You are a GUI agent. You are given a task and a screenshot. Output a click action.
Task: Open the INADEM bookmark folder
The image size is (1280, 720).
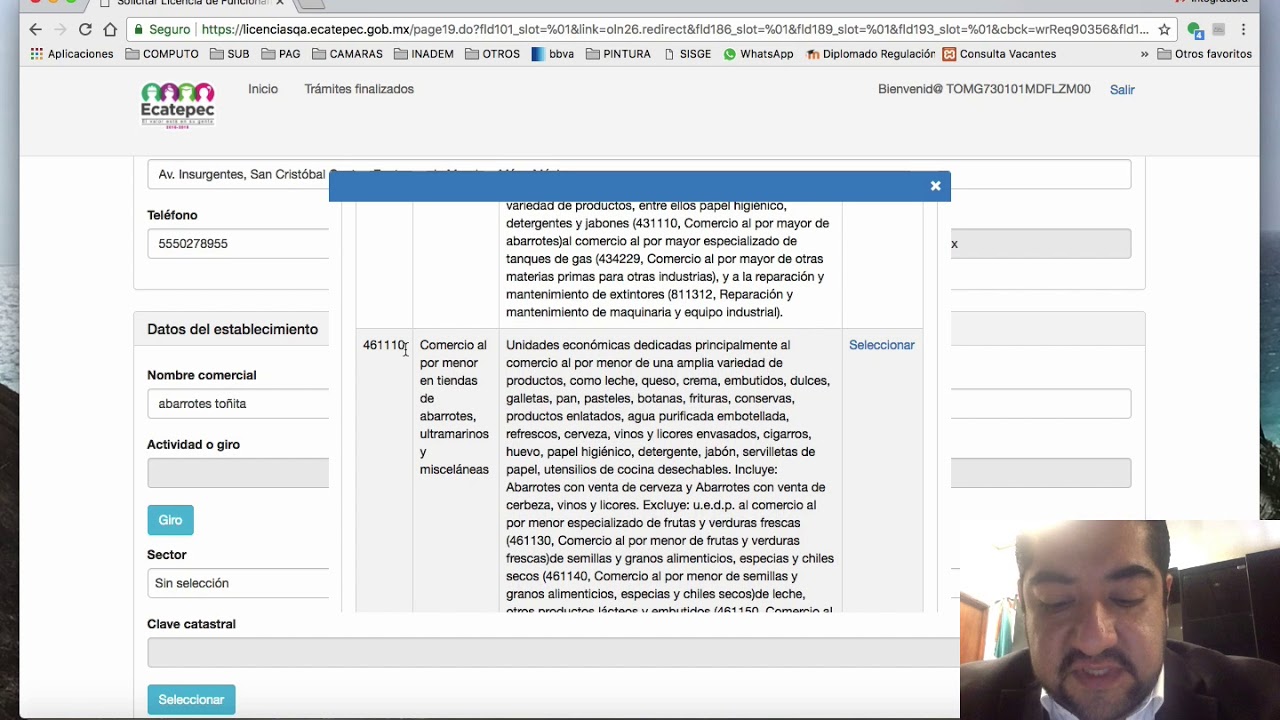tap(423, 54)
